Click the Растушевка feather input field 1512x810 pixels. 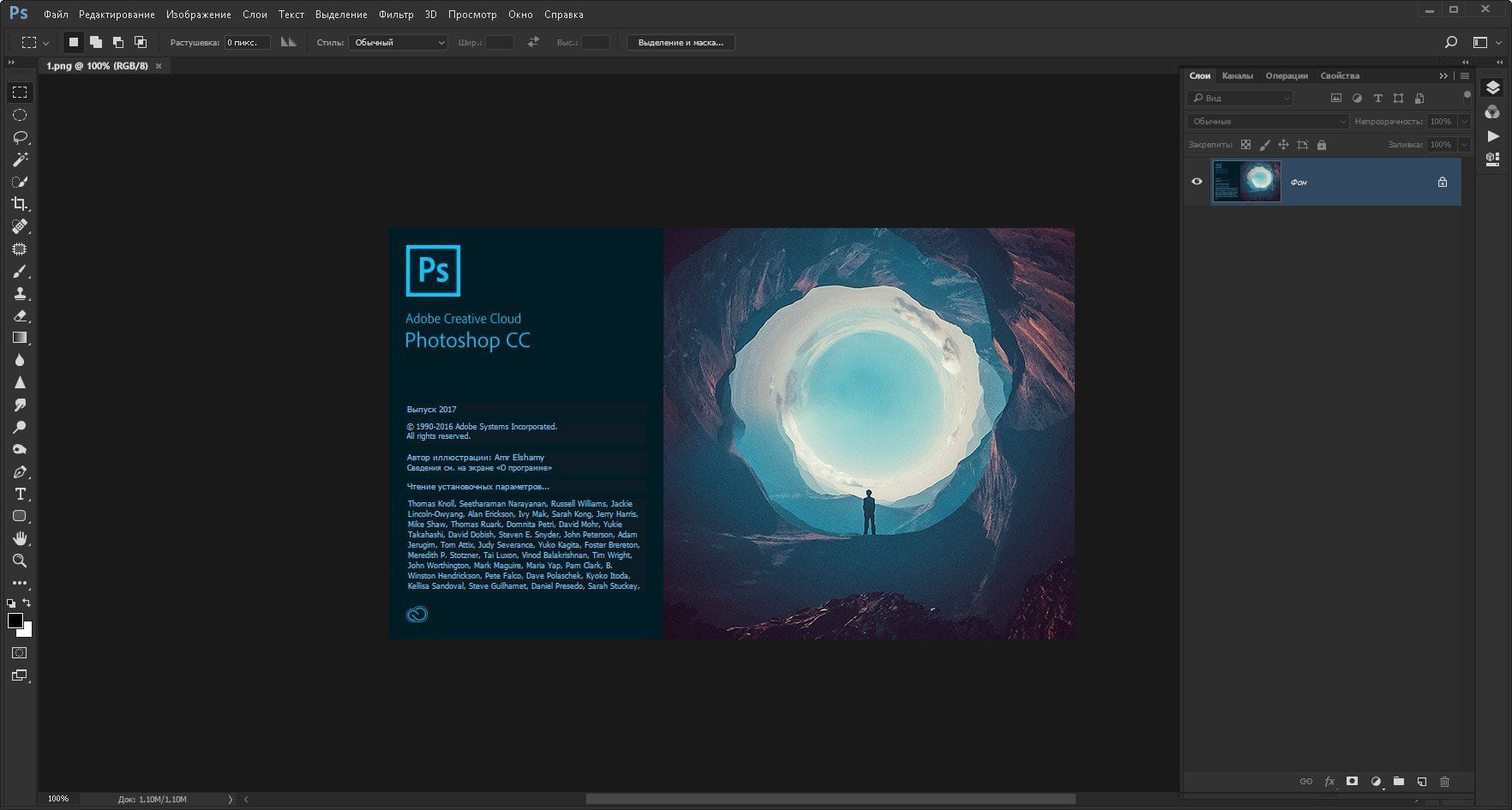pyautogui.click(x=247, y=42)
